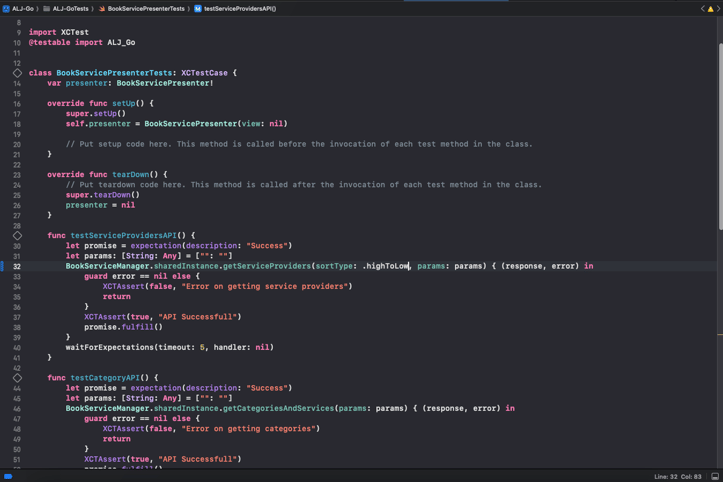The width and height of the screenshot is (723, 482).
Task: Click 'return' keyword on line 49
Action: [116, 438]
